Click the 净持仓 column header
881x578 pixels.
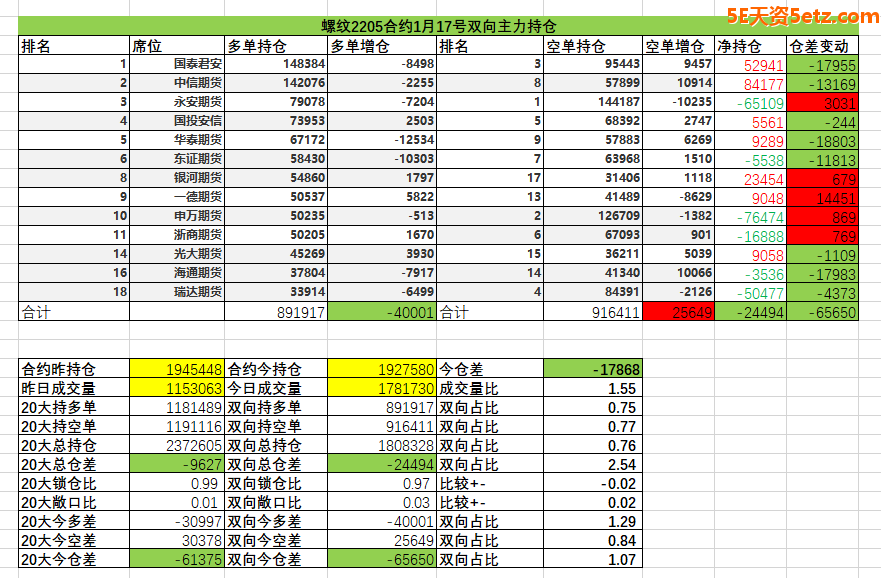click(750, 46)
